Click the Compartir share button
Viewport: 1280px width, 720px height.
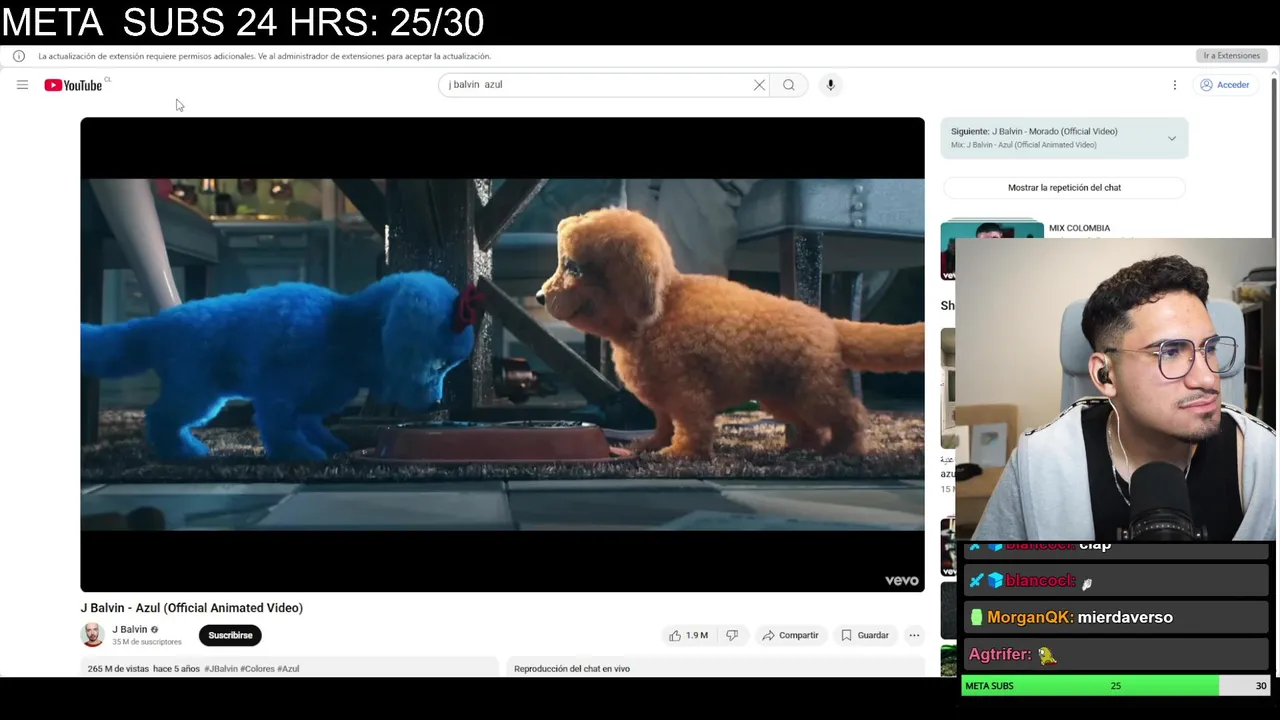790,635
